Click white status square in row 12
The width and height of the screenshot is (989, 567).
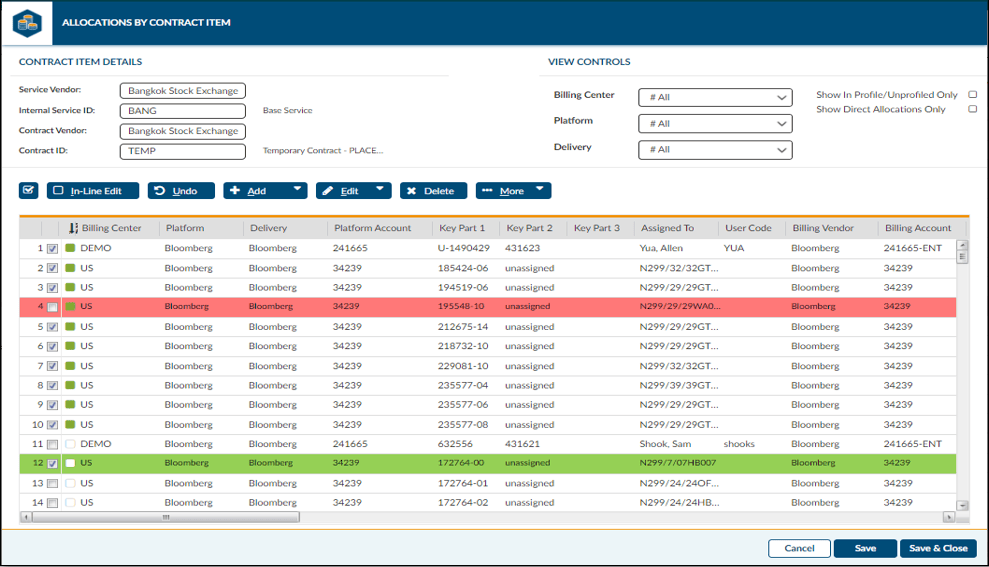pos(70,463)
